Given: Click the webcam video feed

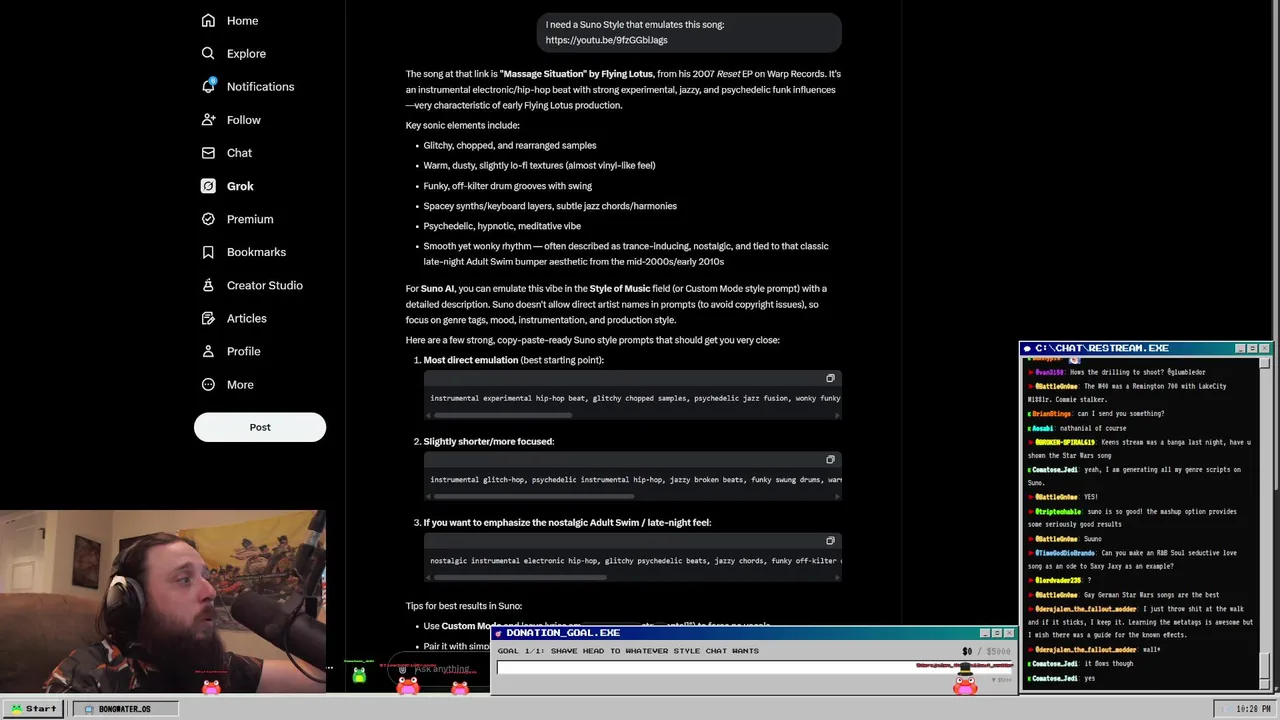Looking at the screenshot, I should coord(163,602).
